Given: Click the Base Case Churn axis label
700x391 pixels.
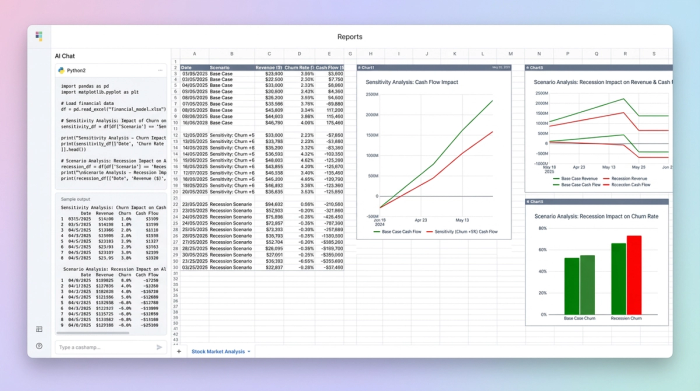Looking at the screenshot, I should coord(579,318).
